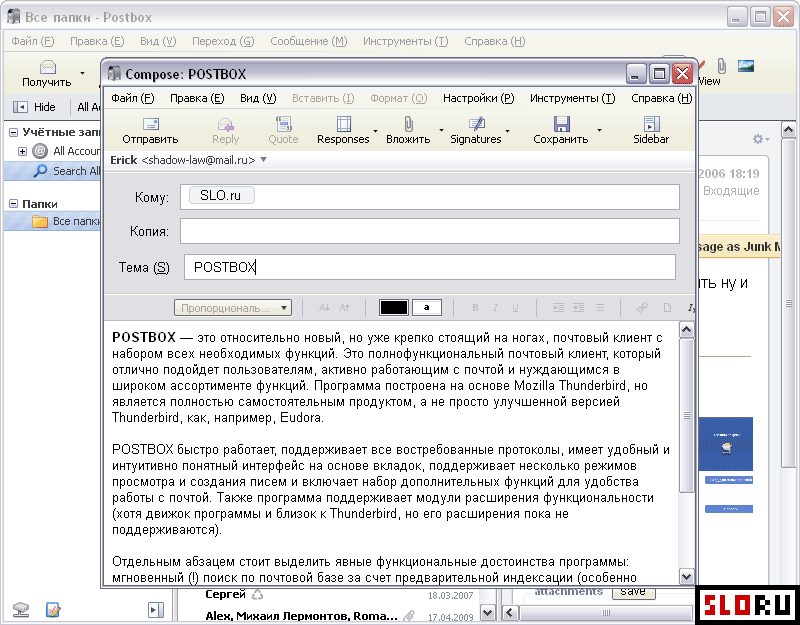The width and height of the screenshot is (800, 625).
Task: Open the Инструменты menu in the Compose window
Action: pyautogui.click(x=572, y=98)
